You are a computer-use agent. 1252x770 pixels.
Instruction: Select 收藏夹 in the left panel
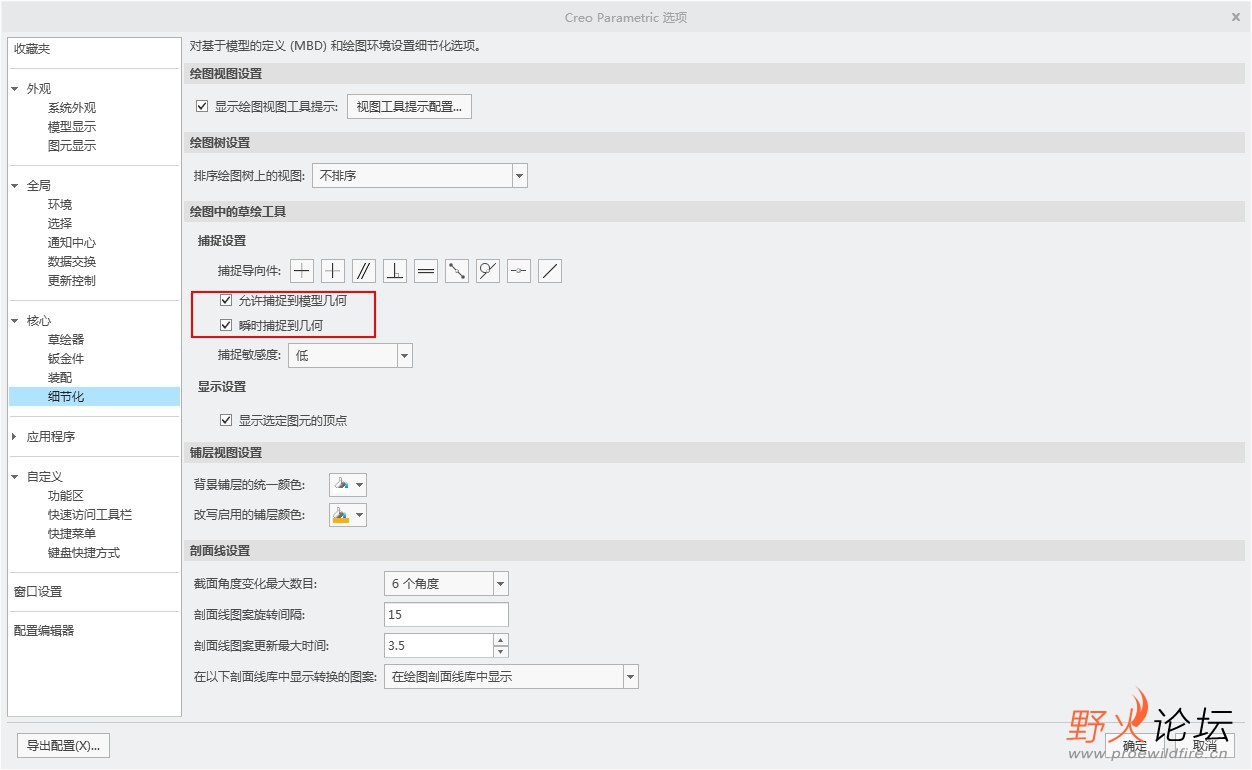point(32,49)
